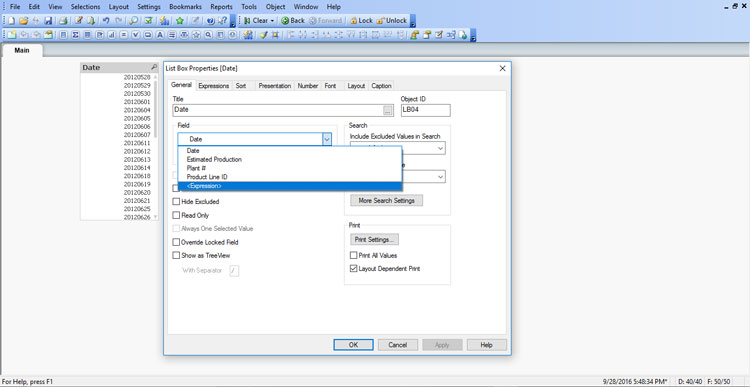Viewport: 750px width, 387px height.
Task: Open the Number tab
Action: [308, 86]
